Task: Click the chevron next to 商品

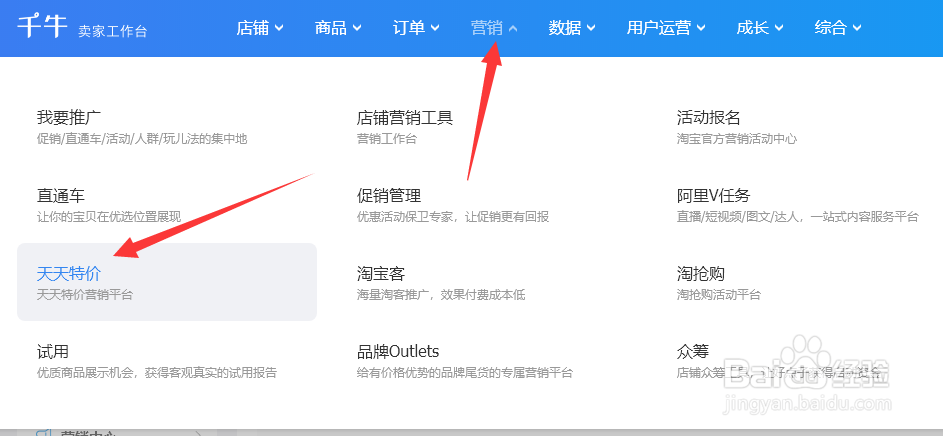Action: tap(357, 28)
